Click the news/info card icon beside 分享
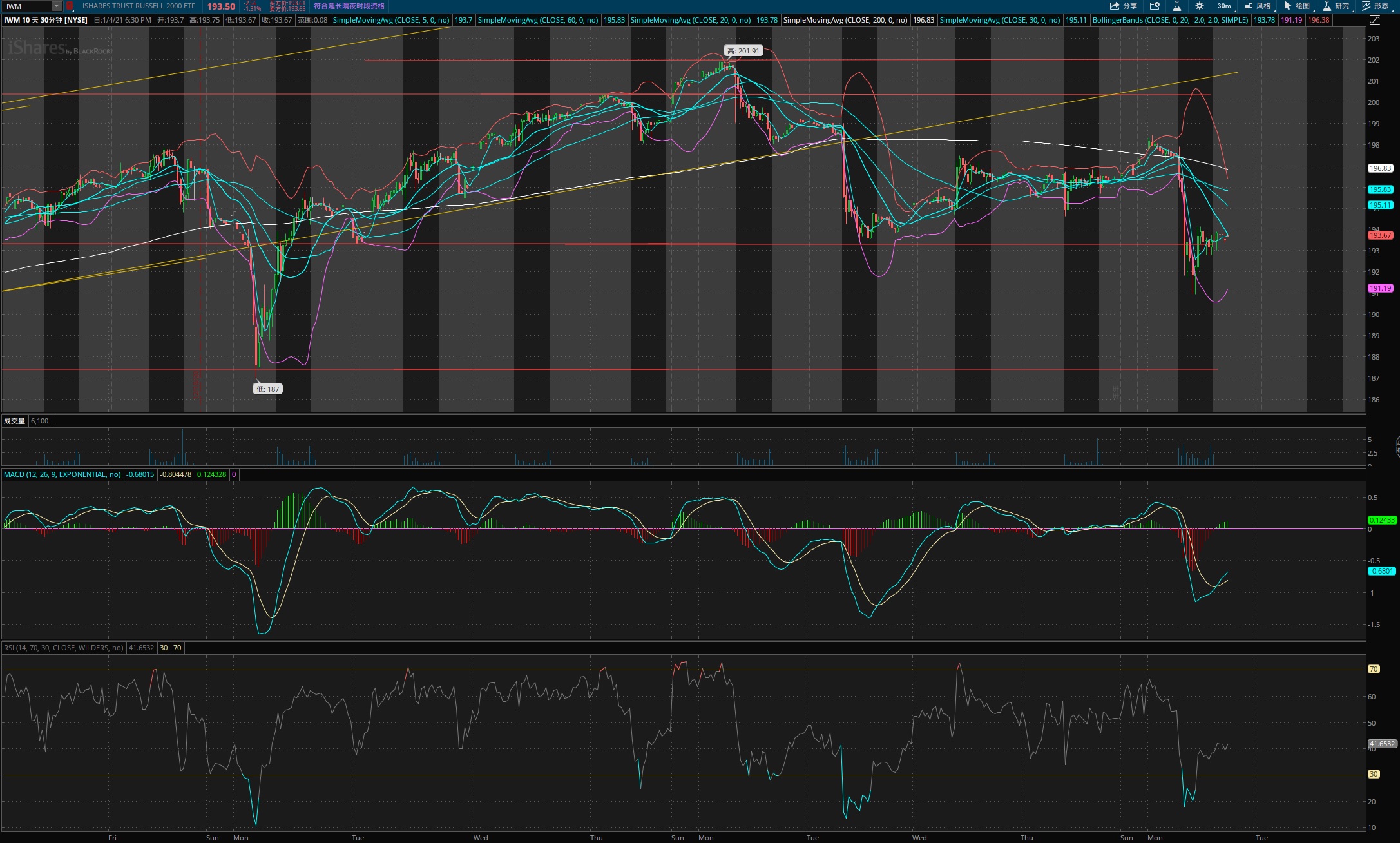Viewport: 1400px width, 843px height. pos(1155,6)
